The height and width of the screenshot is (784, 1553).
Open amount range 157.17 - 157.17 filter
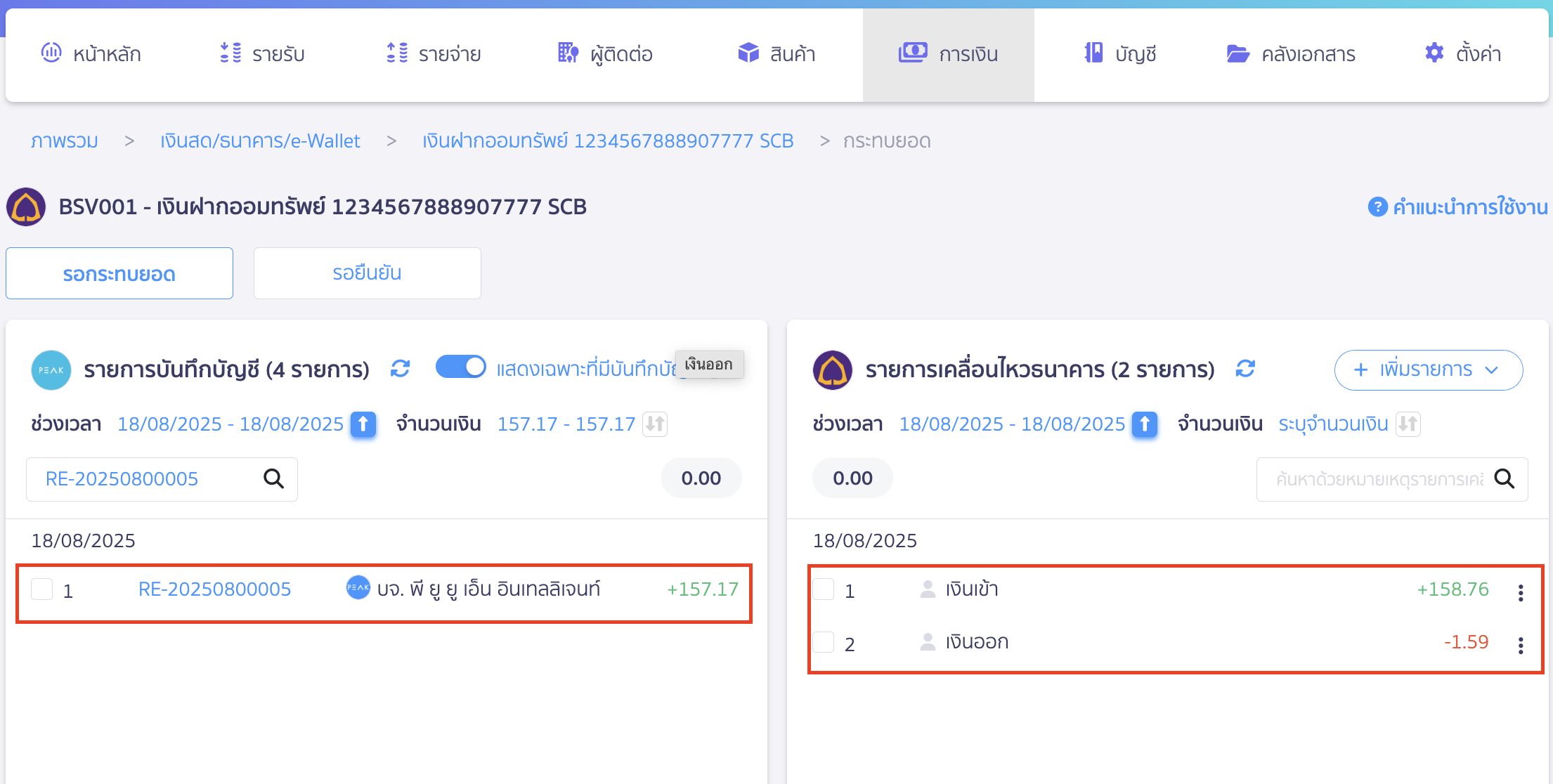tap(566, 424)
